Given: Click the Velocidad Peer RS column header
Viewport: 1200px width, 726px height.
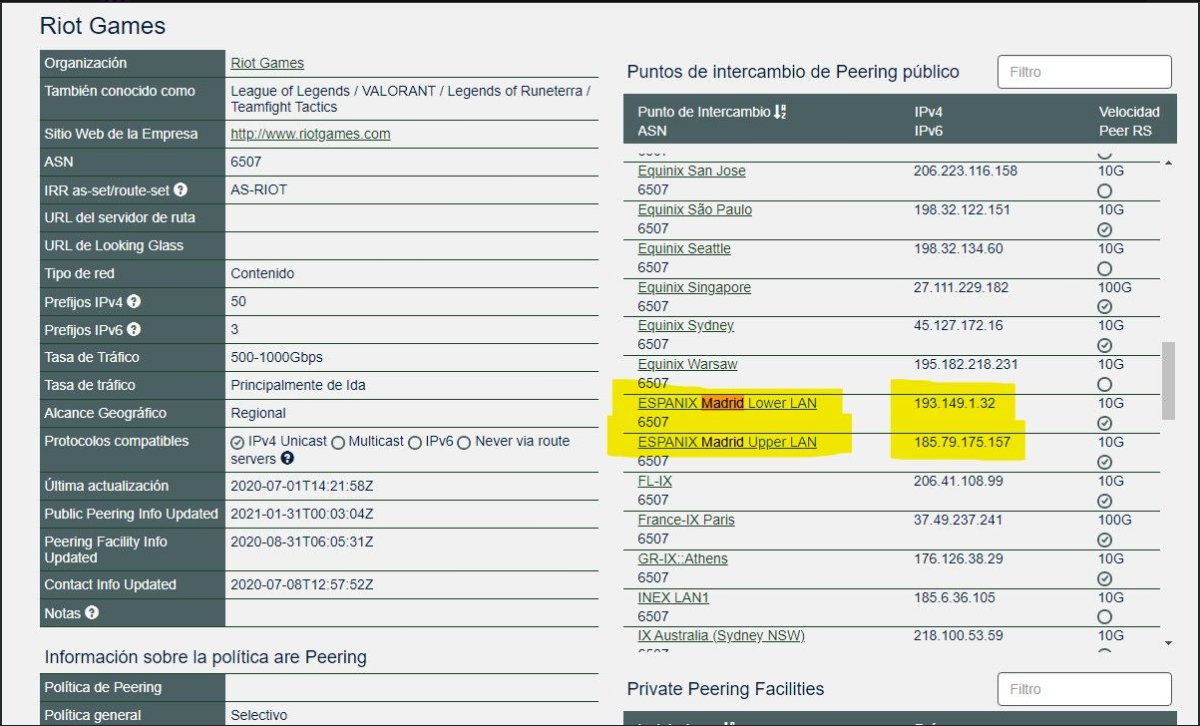Looking at the screenshot, I should click(1129, 121).
